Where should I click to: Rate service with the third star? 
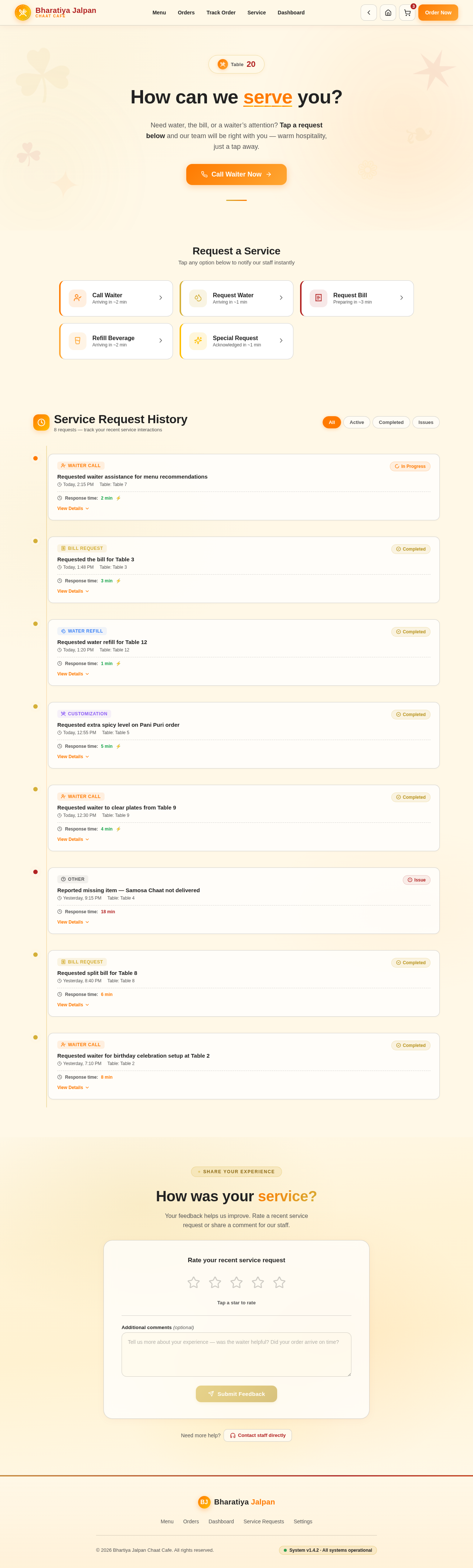click(x=236, y=1283)
